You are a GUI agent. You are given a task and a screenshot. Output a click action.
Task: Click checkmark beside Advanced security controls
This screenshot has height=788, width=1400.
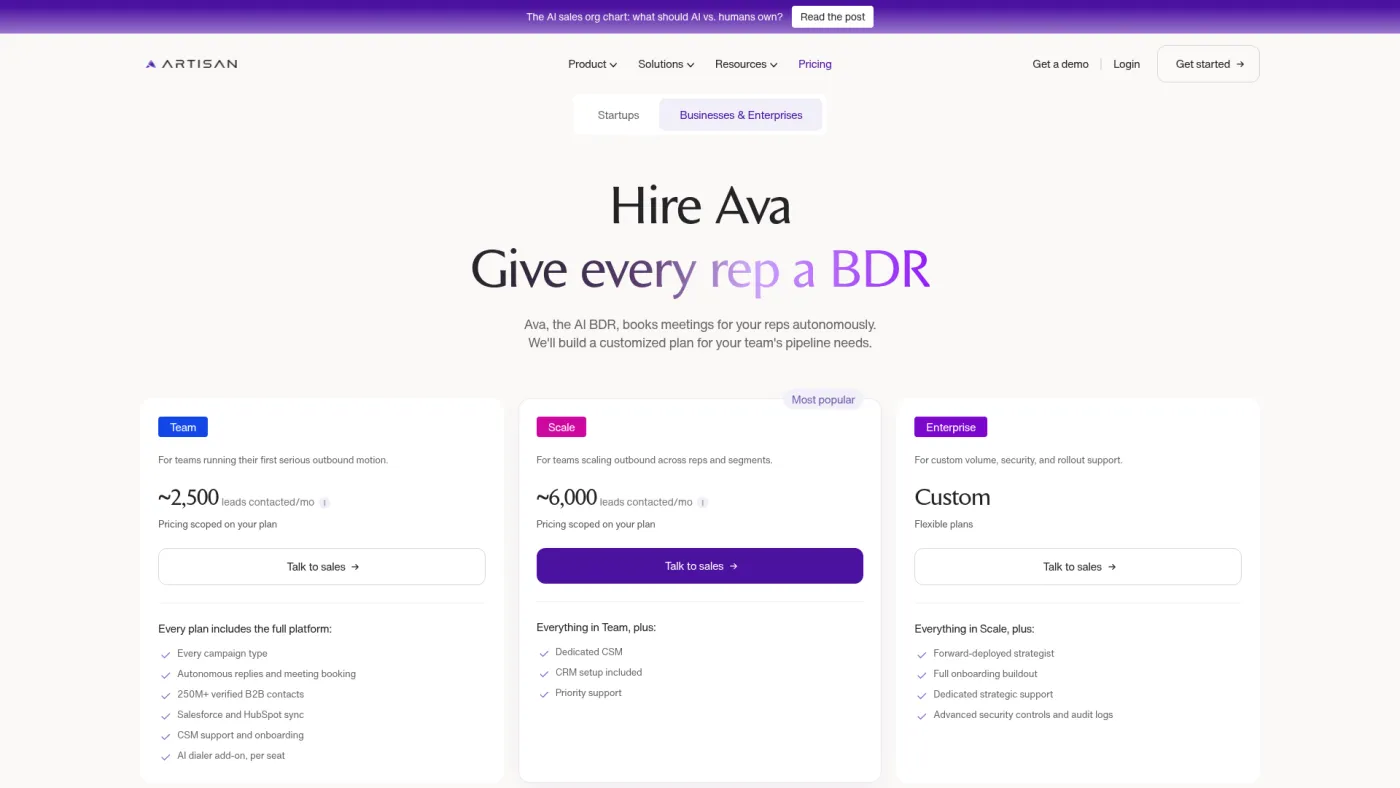tap(922, 715)
